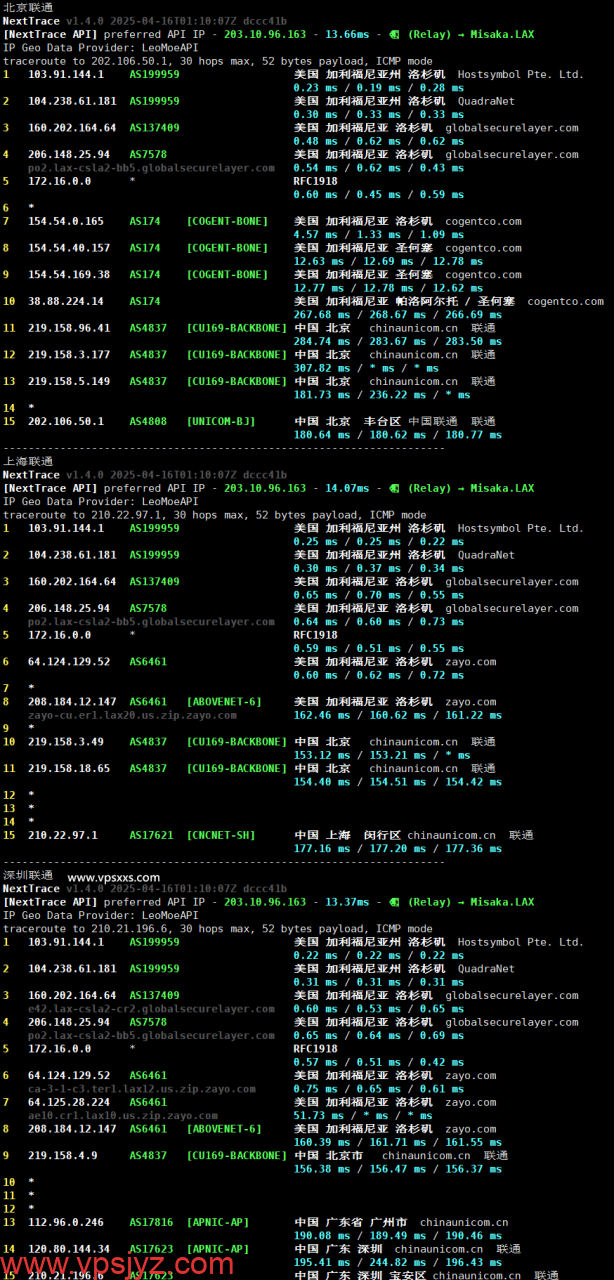Click hop IP "219.158.3.177"
This screenshot has width=614, height=1280.
tap(69, 354)
